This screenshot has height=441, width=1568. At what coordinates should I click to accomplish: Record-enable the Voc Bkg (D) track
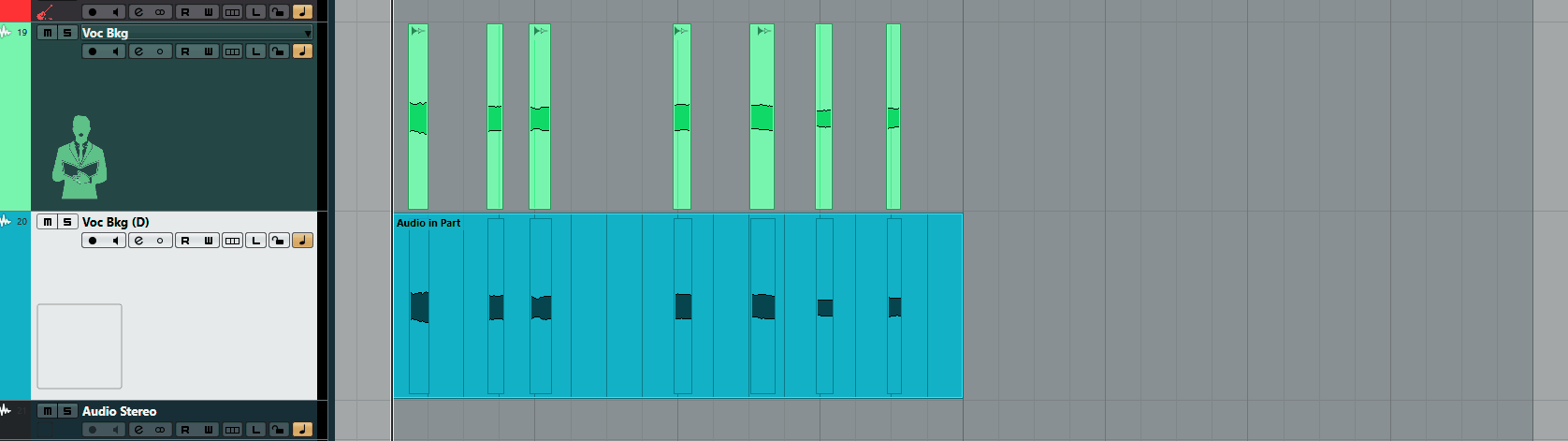tap(93, 241)
